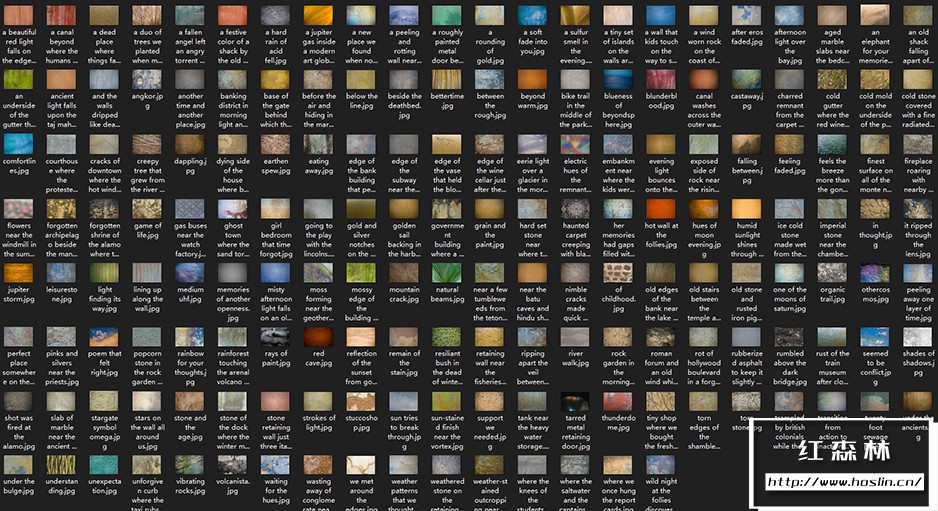
Task: Select the stargate symbol omega.jpg thumbnail
Action: click(104, 402)
